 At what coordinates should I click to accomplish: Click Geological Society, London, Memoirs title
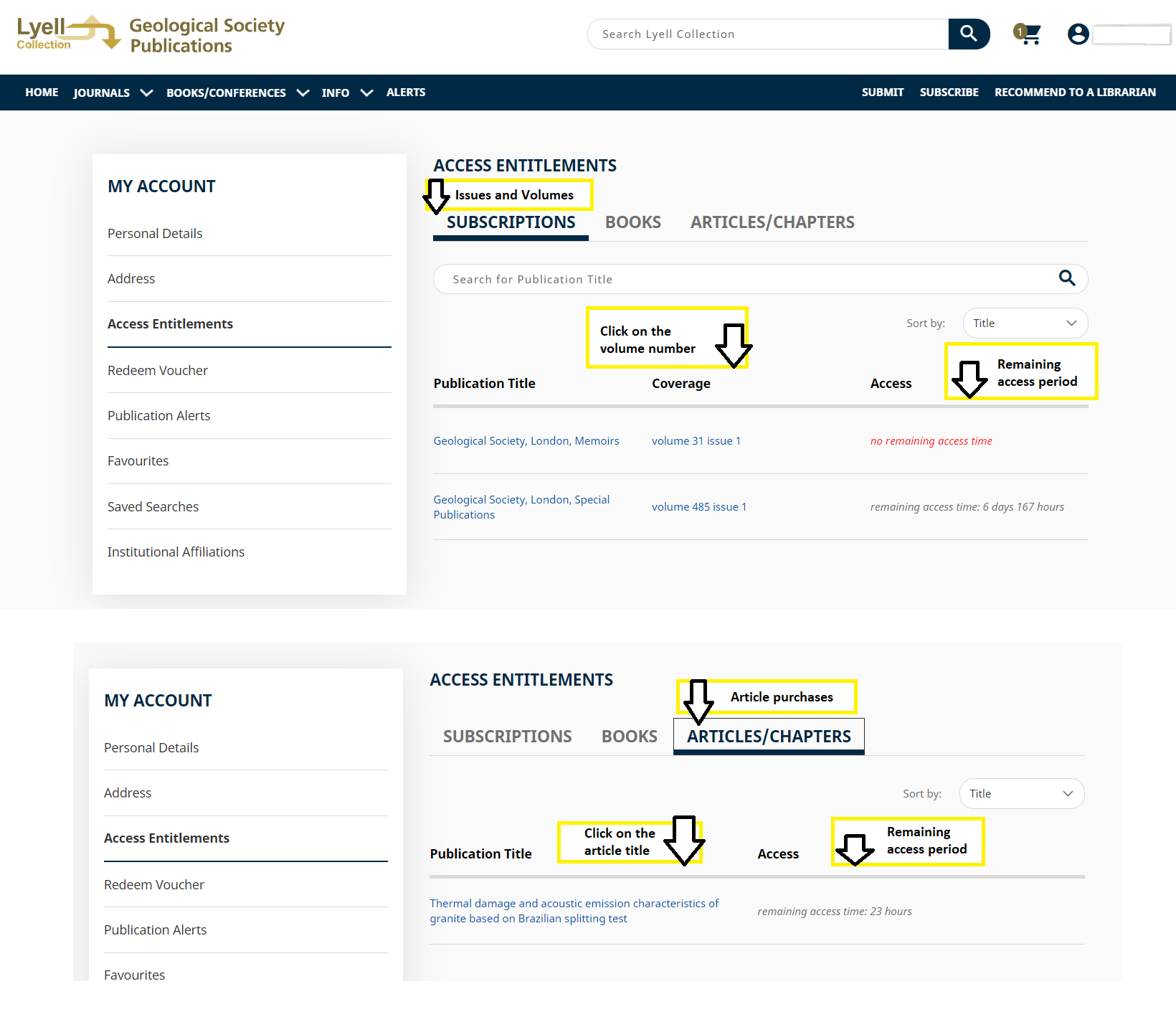(526, 441)
